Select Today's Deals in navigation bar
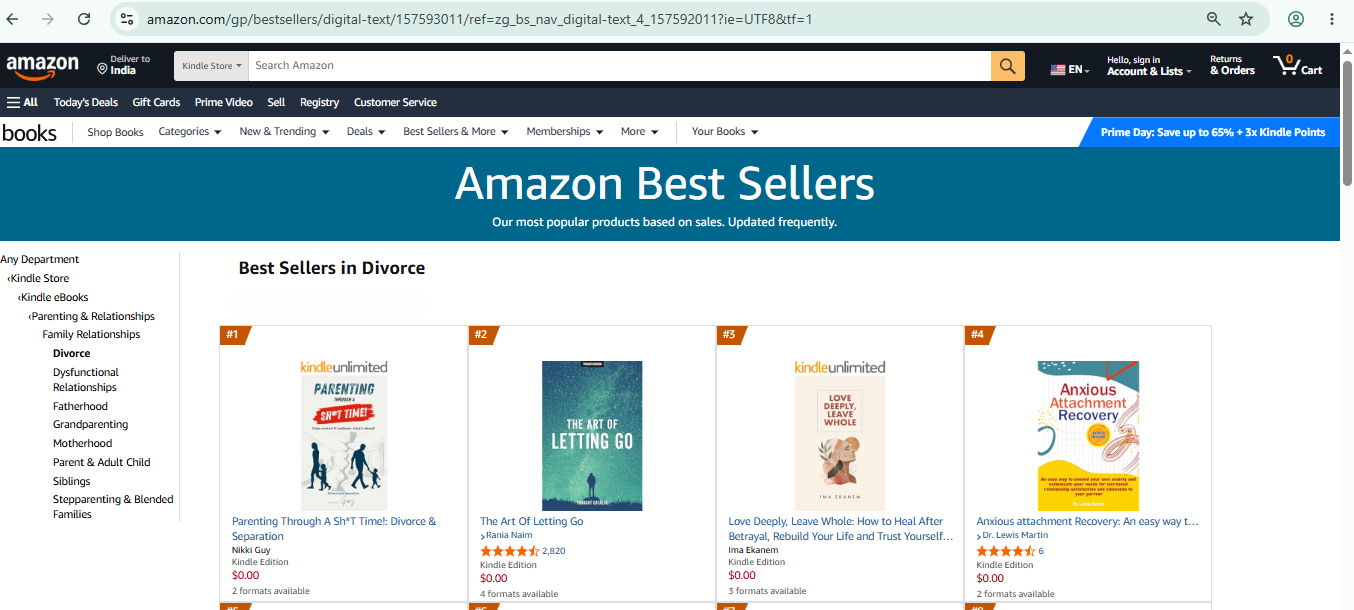 [86, 102]
